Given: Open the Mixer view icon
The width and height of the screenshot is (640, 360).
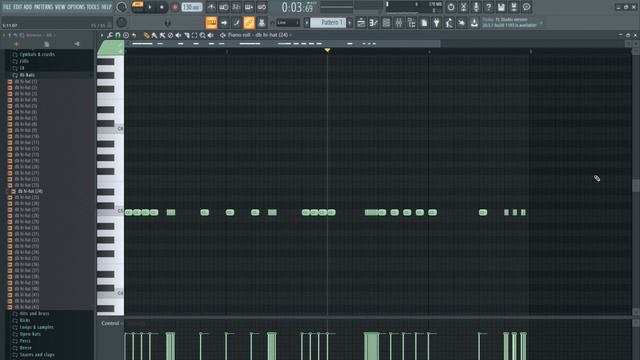Looking at the screenshot, I should coord(399,22).
